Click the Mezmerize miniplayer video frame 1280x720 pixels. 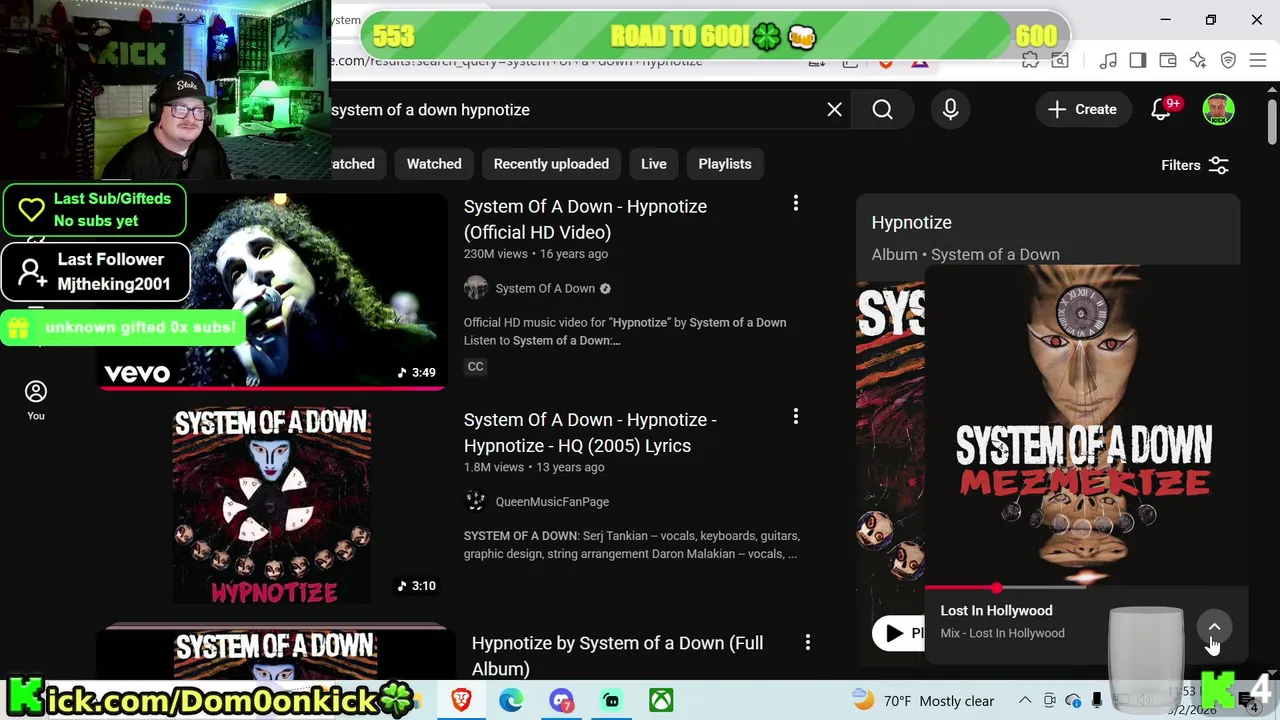pos(1085,426)
